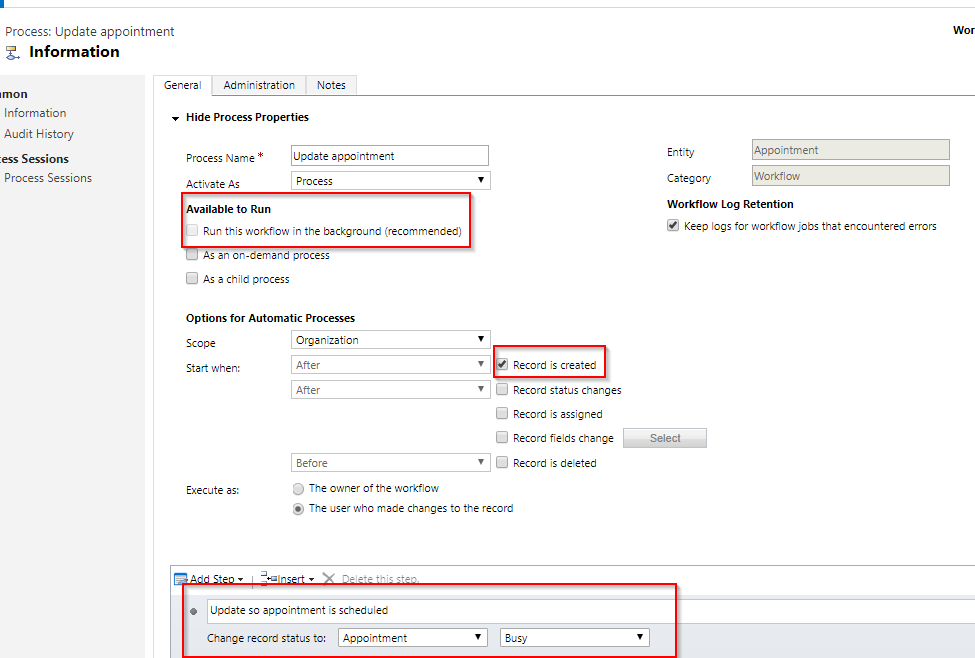
Task: Click the Information process icon in header
Action: 13,53
